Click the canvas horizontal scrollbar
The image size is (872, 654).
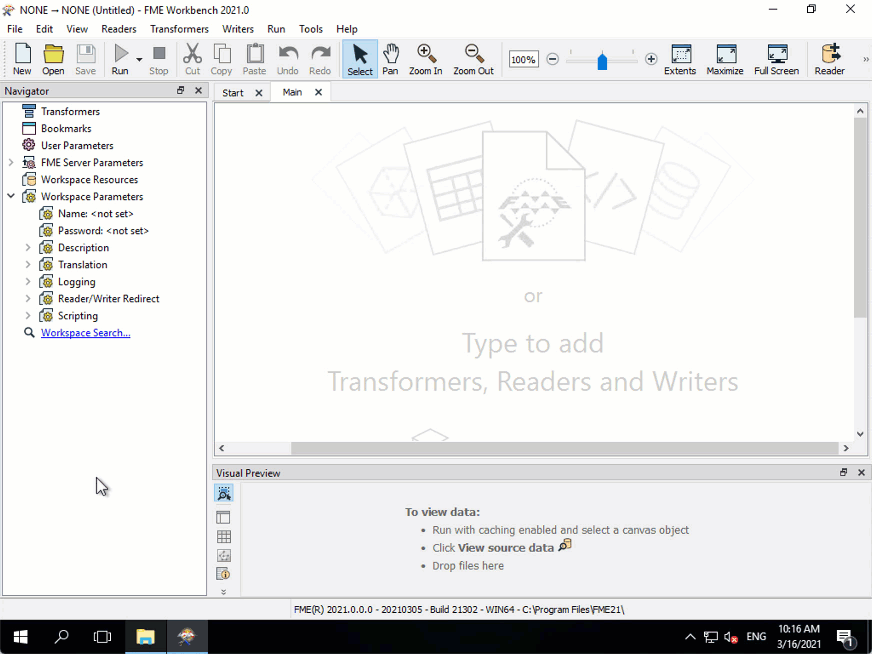click(564, 448)
